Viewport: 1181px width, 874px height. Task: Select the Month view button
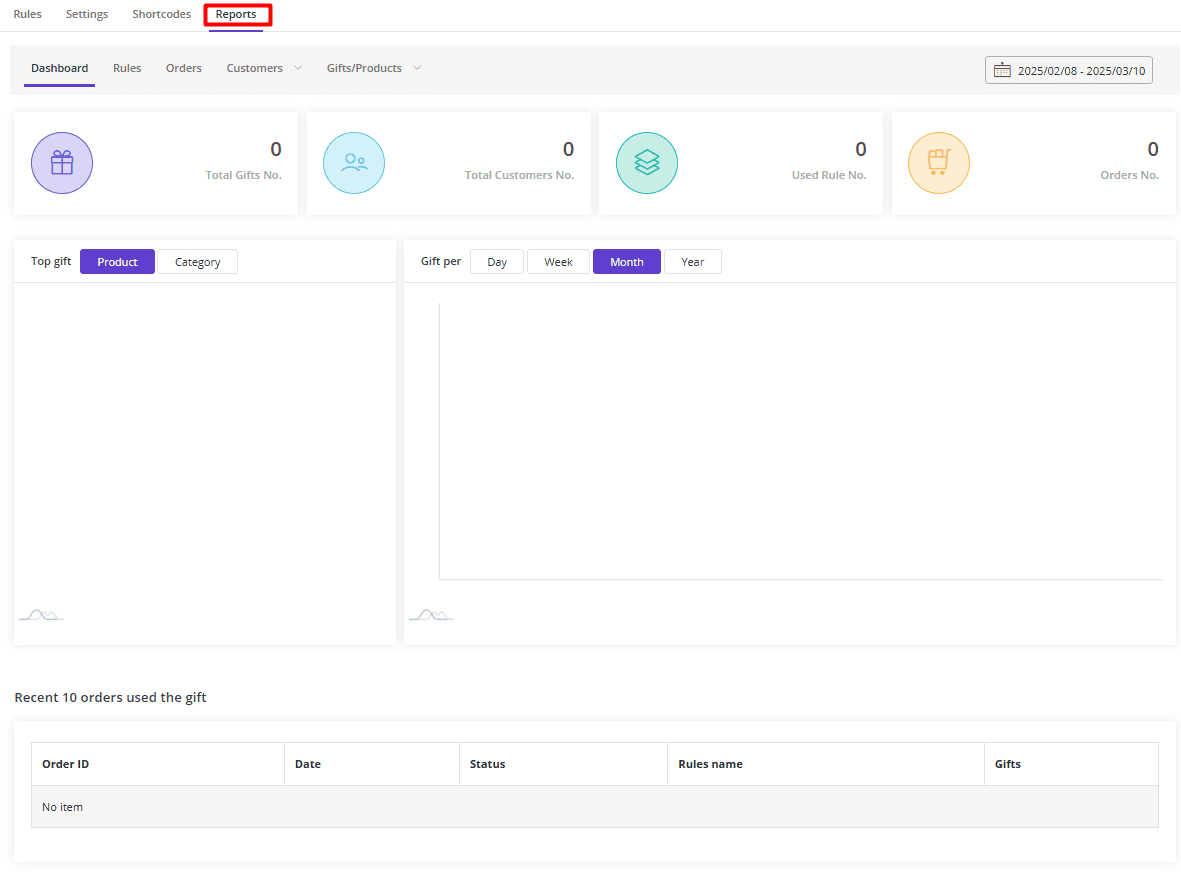pos(626,261)
